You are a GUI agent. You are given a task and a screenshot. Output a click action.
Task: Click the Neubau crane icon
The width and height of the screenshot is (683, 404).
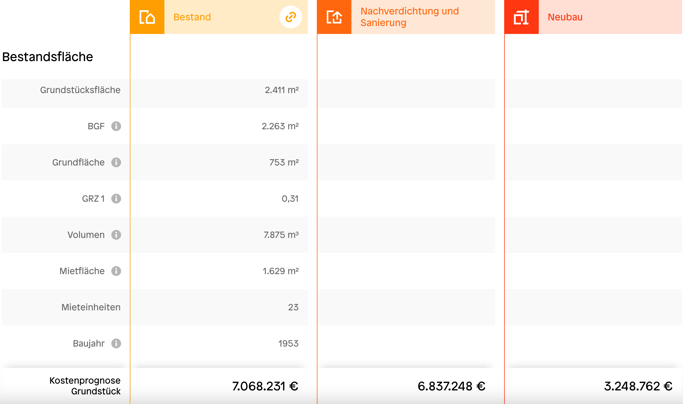(521, 17)
